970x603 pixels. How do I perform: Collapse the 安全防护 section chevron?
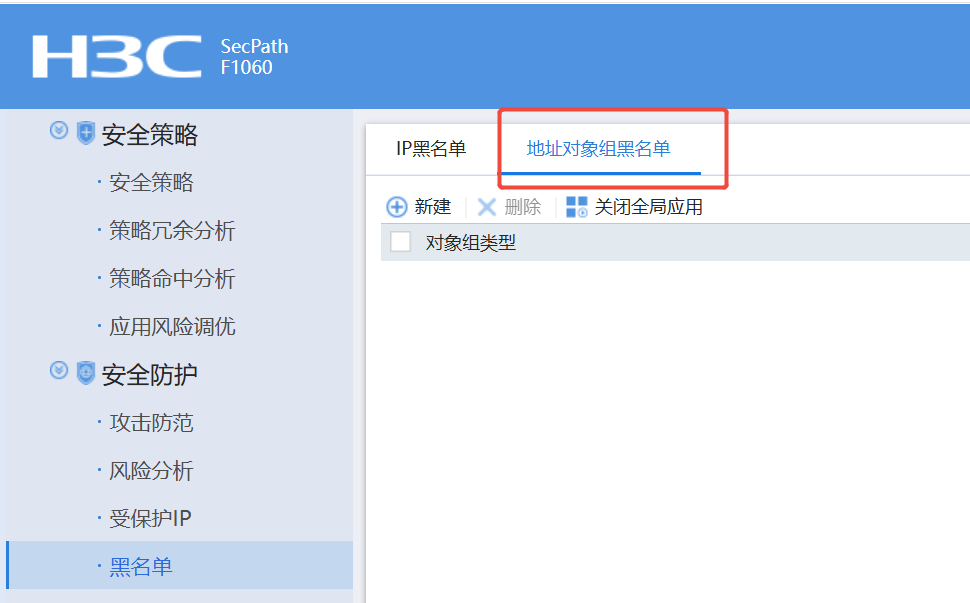click(59, 372)
